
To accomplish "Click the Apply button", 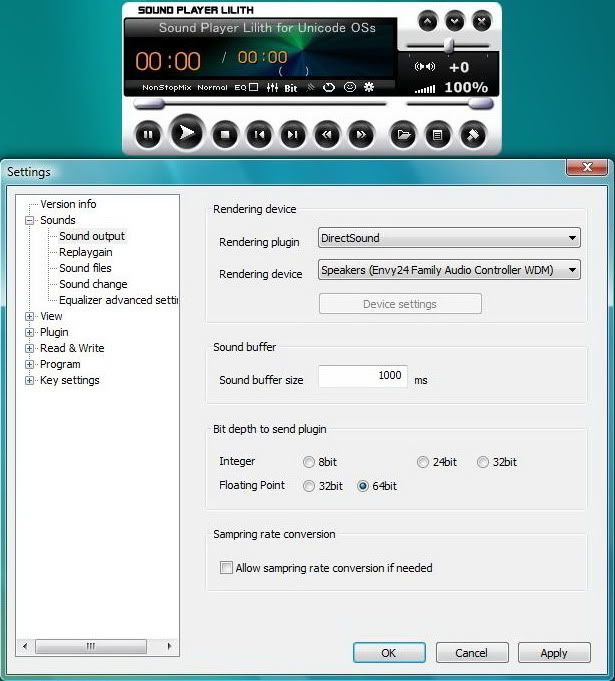I will point(553,653).
